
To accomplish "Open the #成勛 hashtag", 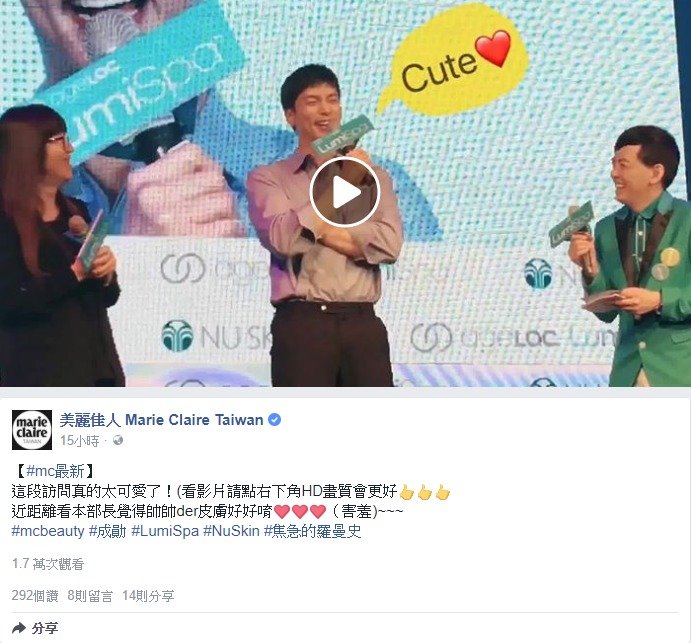I will 108,531.
